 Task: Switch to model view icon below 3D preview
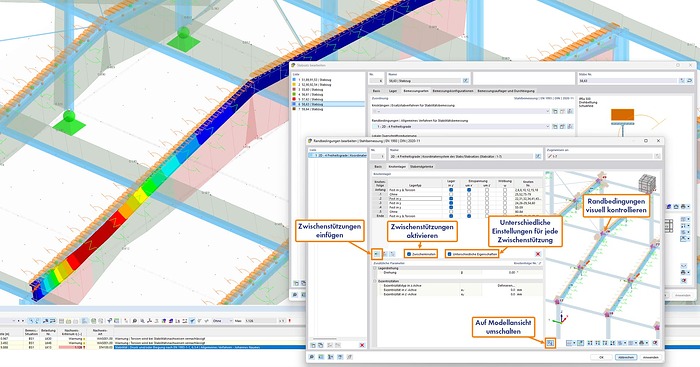pos(550,343)
